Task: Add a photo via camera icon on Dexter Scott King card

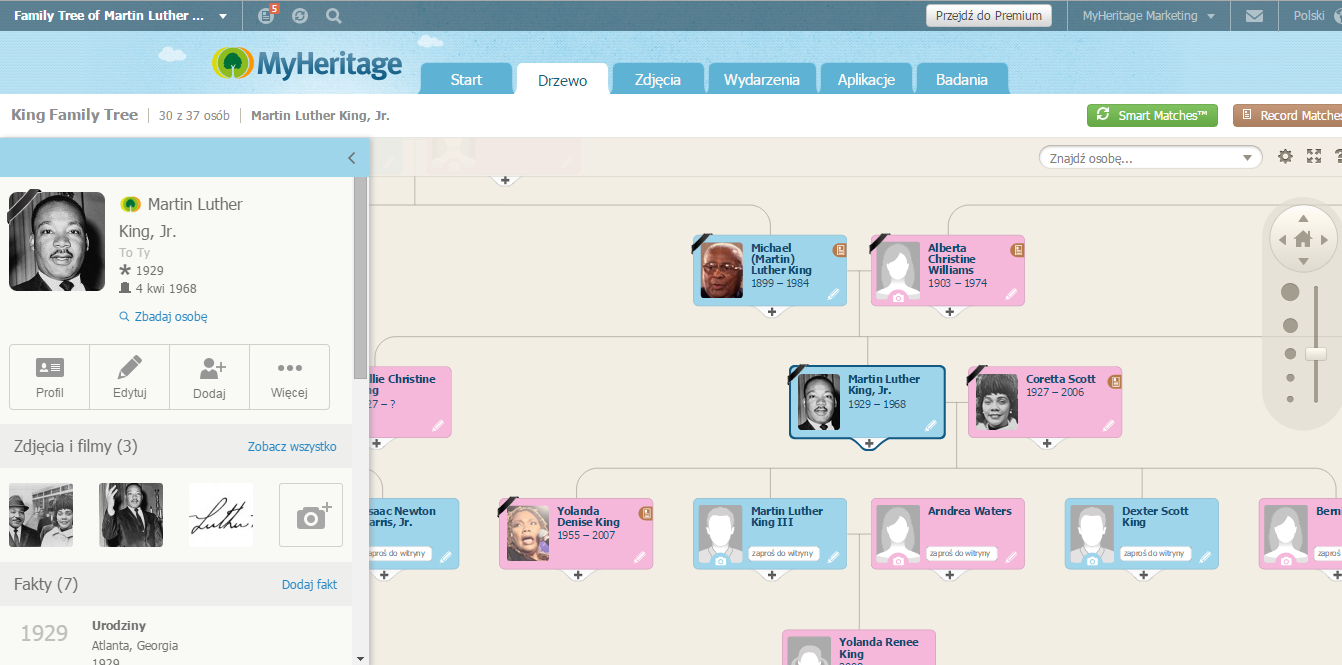Action: click(1092, 561)
